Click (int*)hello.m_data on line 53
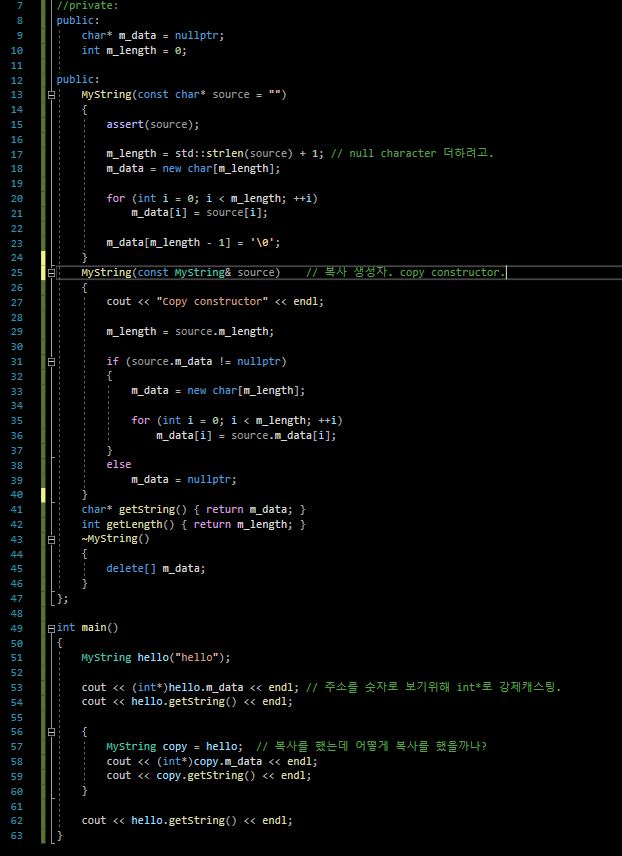The image size is (622, 856). click(x=187, y=687)
